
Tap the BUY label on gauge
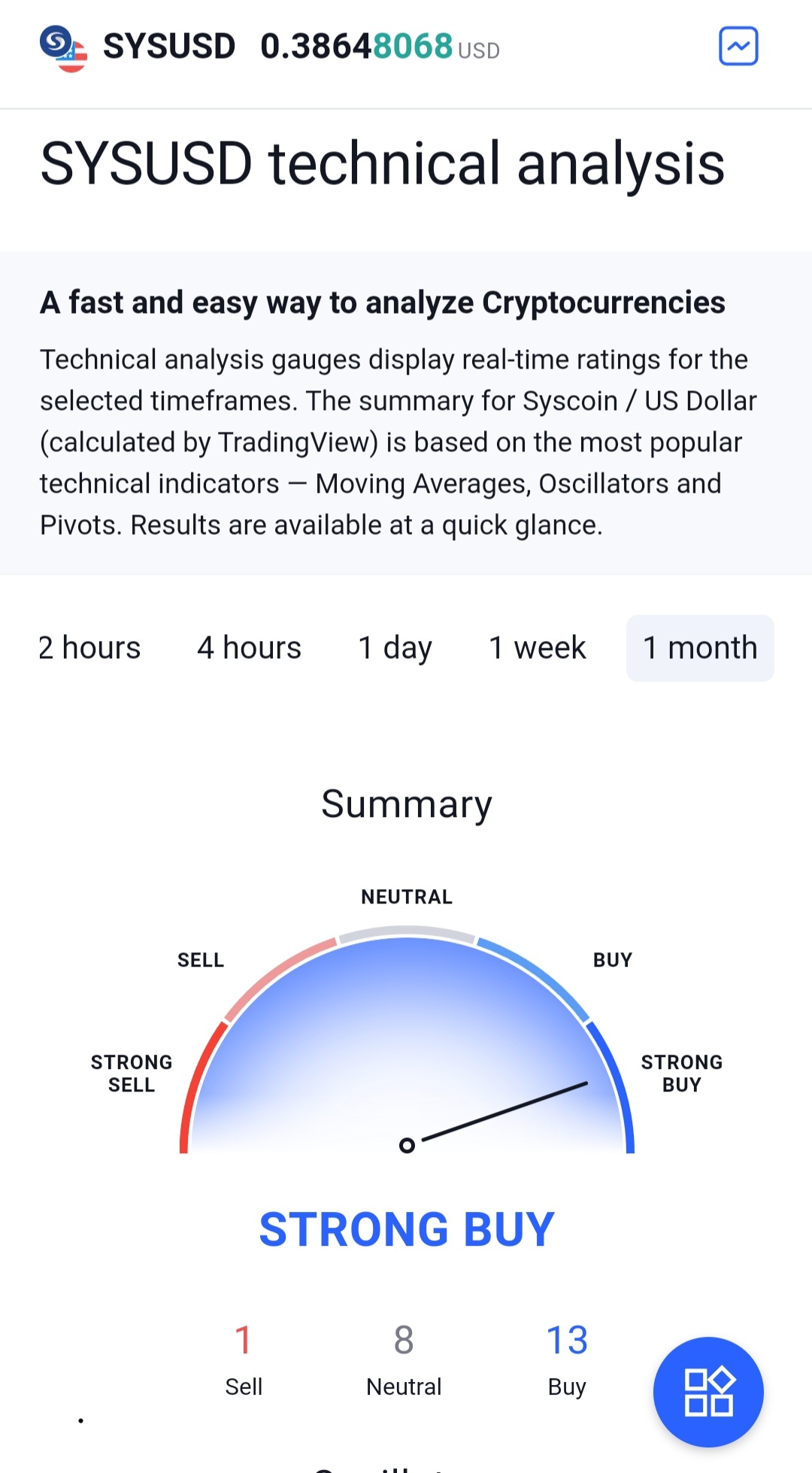coord(613,960)
